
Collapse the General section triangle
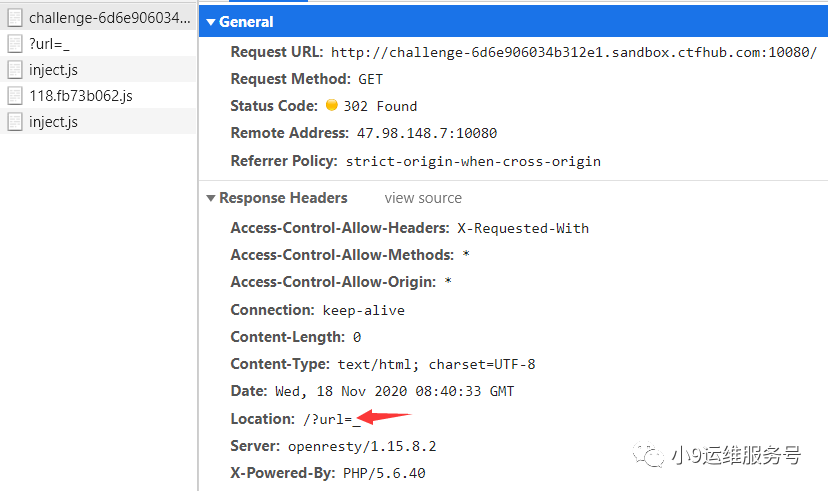[210, 22]
